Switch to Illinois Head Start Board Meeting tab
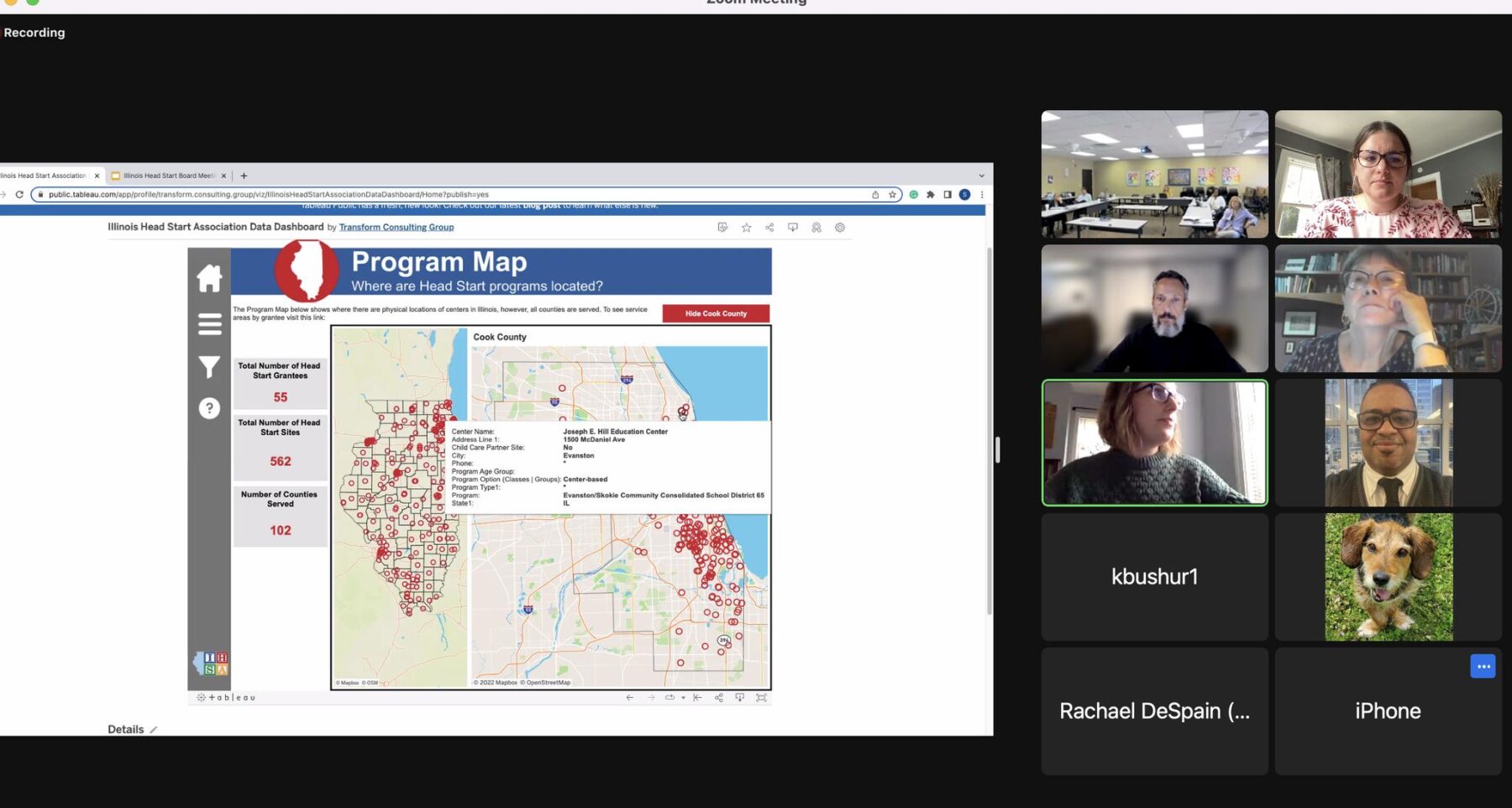The width and height of the screenshot is (1512, 808). pos(169,176)
